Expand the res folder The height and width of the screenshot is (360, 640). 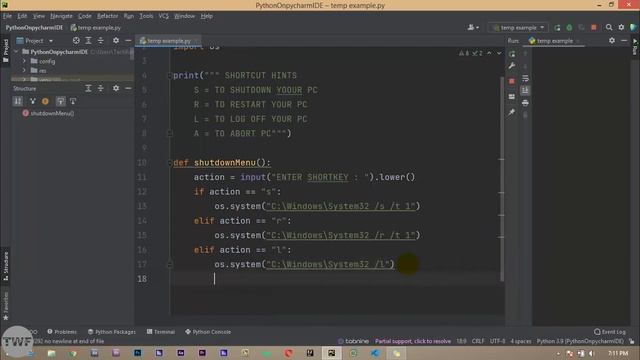(x=24, y=71)
